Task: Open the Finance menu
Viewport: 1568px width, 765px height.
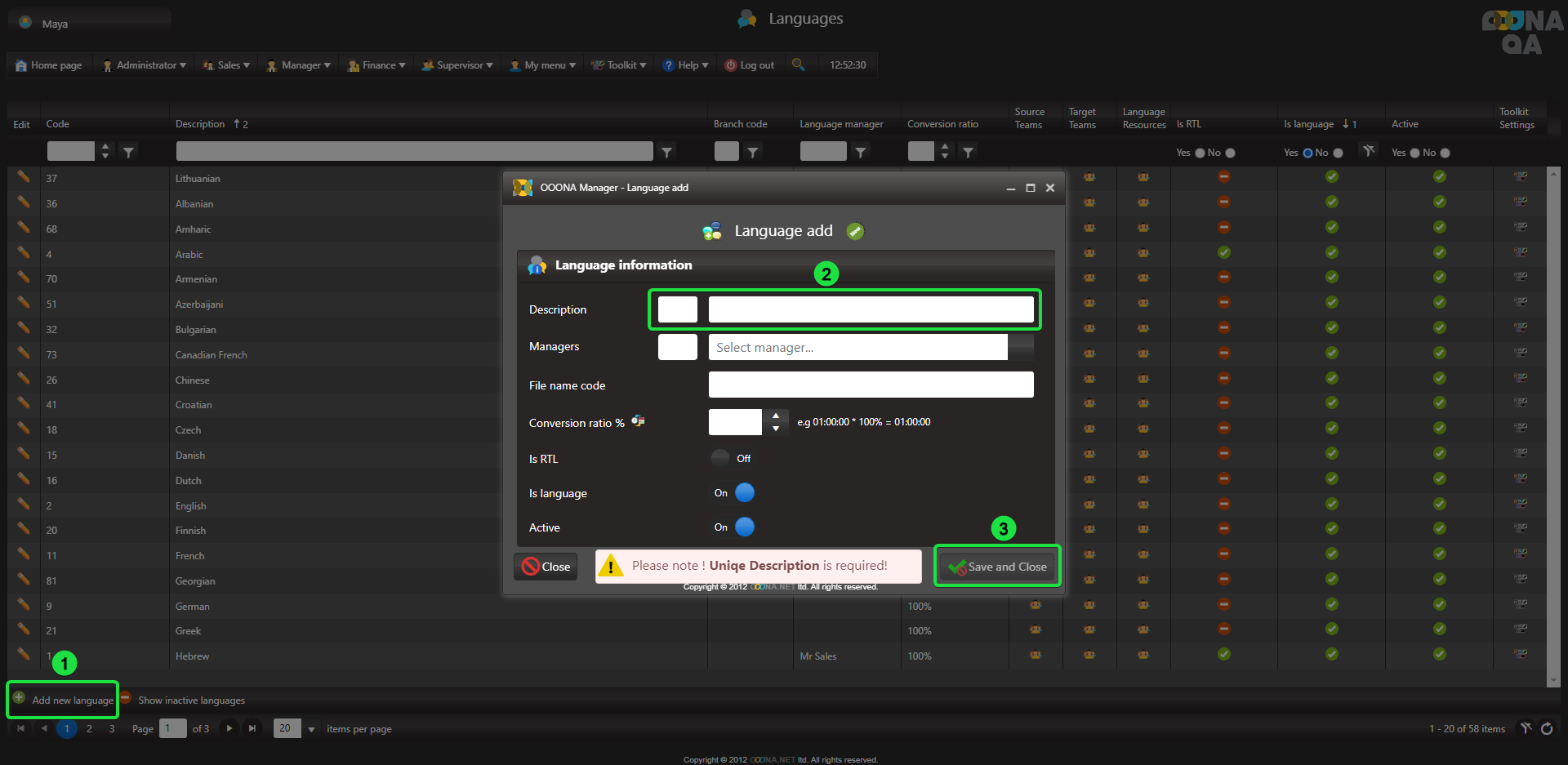Action: click(x=377, y=65)
